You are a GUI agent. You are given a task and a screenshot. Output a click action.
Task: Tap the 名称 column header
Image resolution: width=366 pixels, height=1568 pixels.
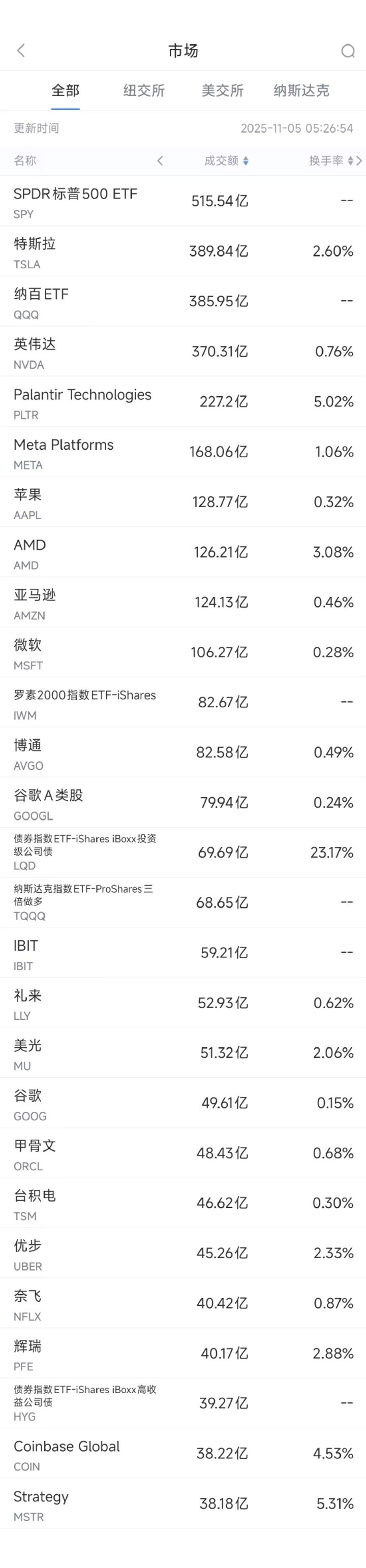pyautogui.click(x=25, y=161)
